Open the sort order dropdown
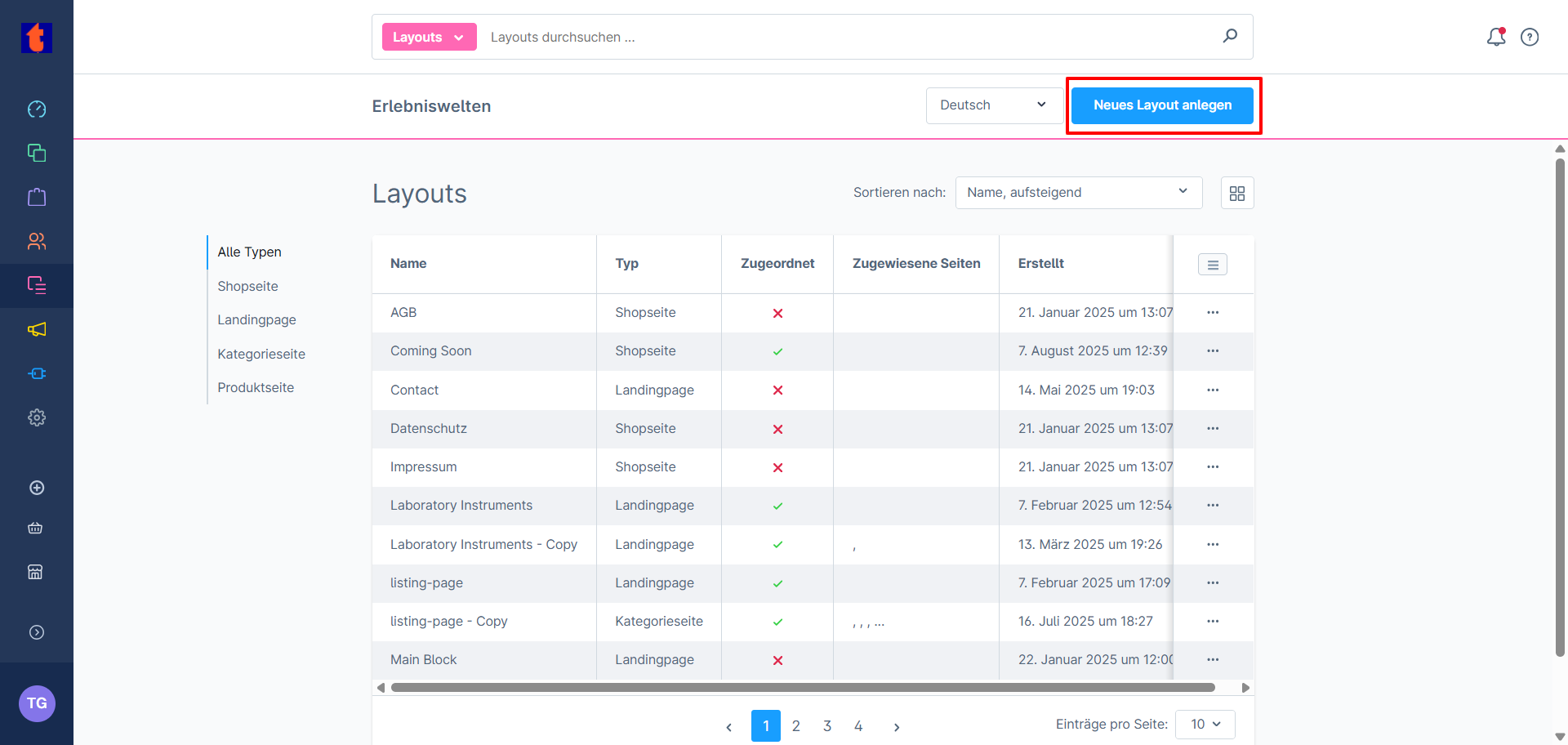 coord(1078,193)
